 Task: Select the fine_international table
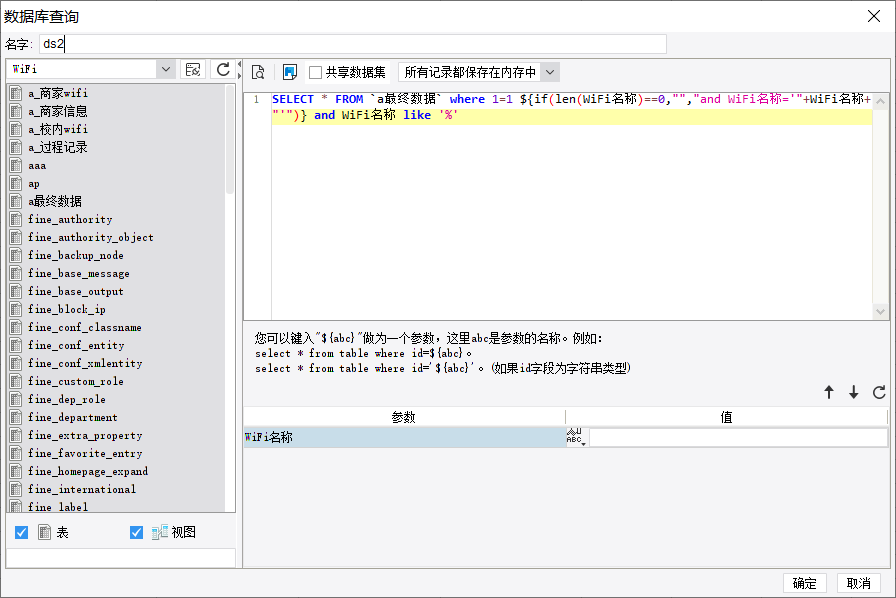82,489
